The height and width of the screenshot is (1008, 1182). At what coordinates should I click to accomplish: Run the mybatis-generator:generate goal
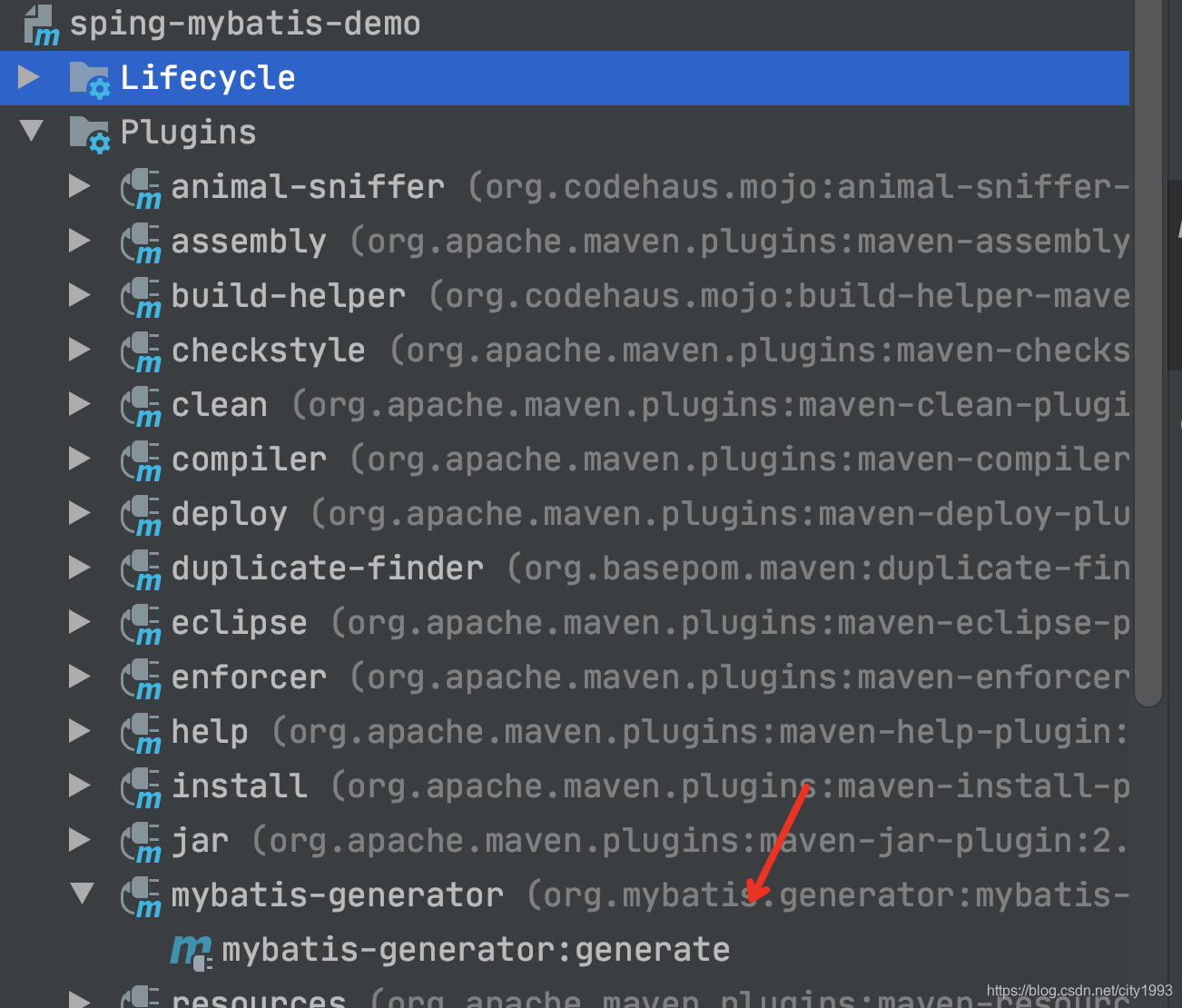tap(476, 949)
